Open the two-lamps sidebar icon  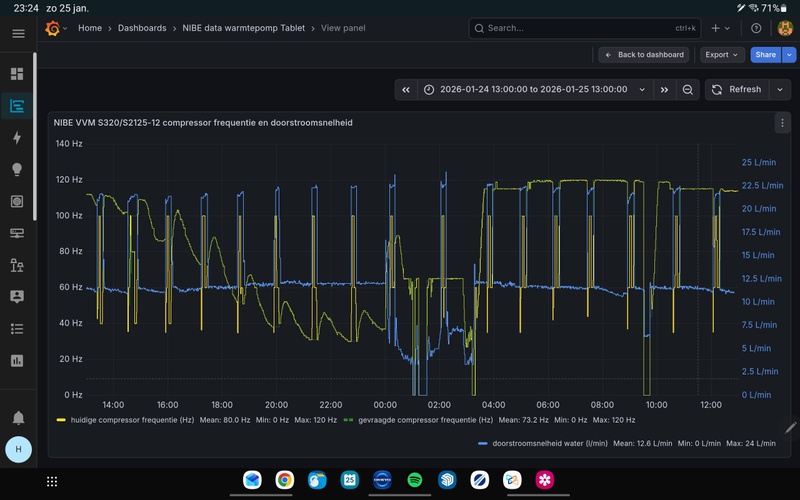click(17, 265)
